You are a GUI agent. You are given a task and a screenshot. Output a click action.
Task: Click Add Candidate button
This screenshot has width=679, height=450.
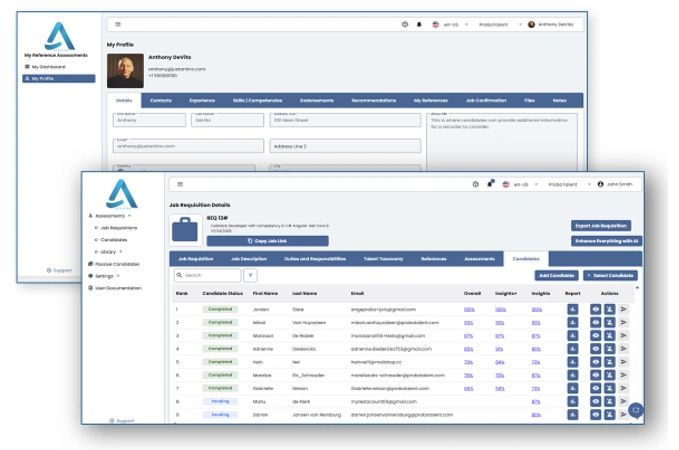(x=556, y=275)
